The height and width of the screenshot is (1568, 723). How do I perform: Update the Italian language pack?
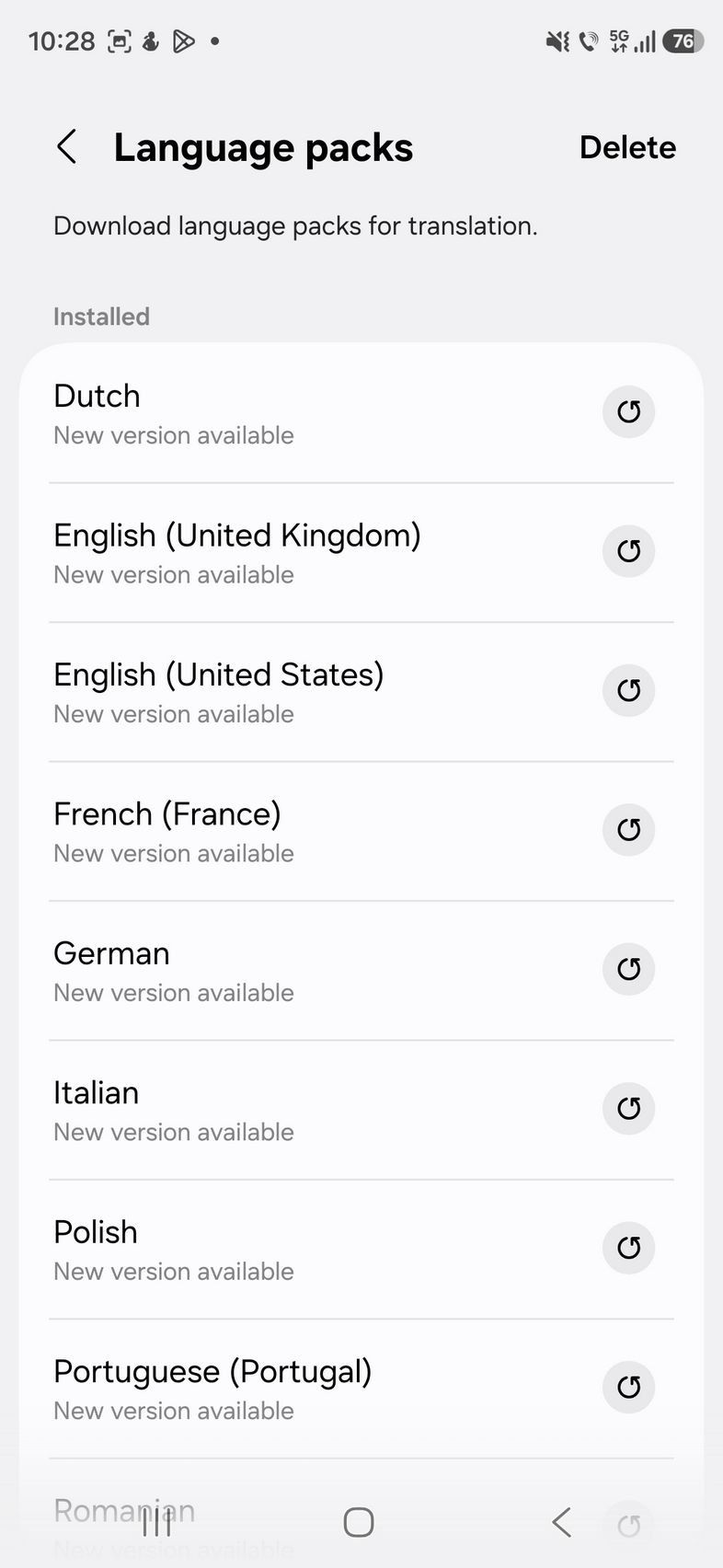tap(628, 1109)
